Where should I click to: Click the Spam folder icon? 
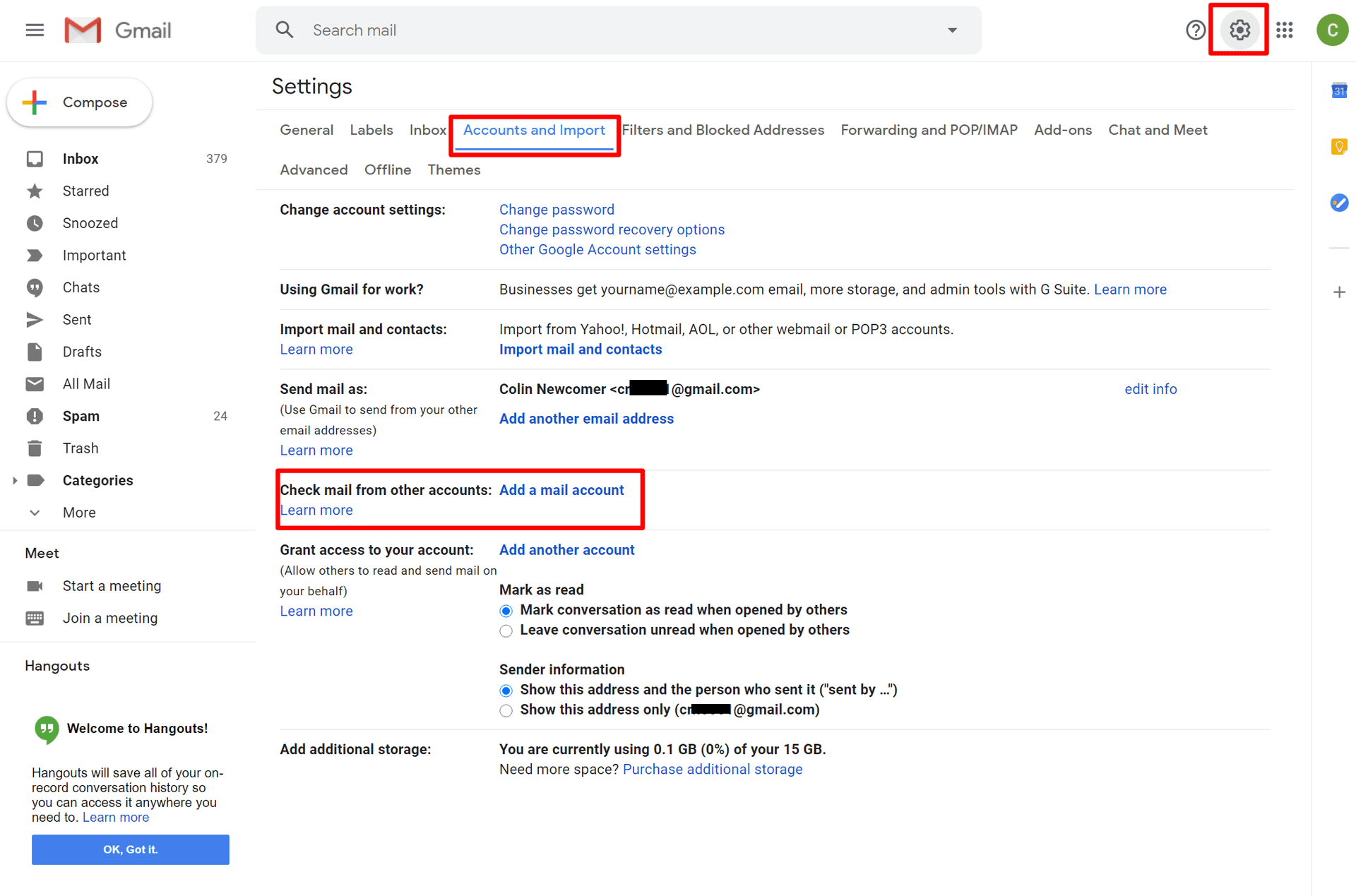[x=37, y=416]
